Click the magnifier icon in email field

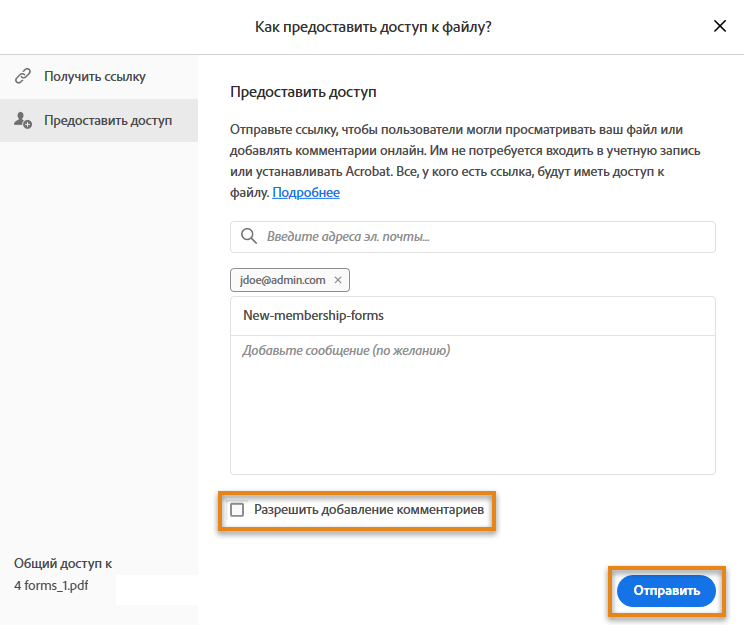pyautogui.click(x=248, y=237)
